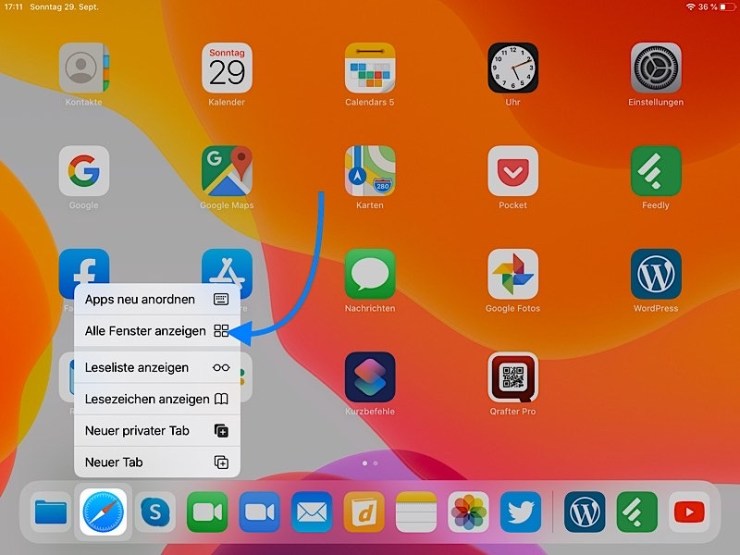740x555 pixels.
Task: Open Photos app in dock
Action: [468, 512]
